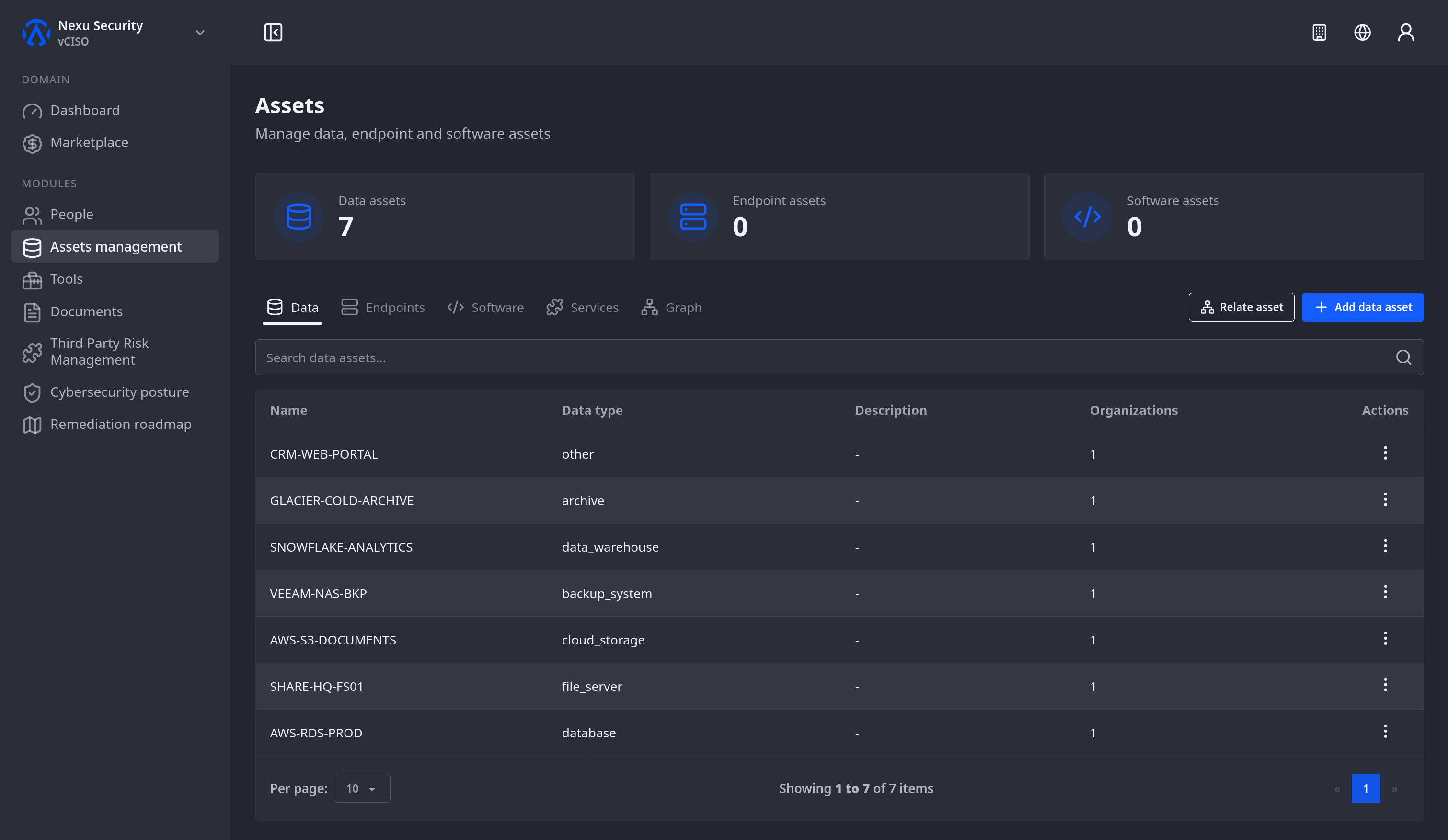Open the organization building icon
Viewport: 1448px width, 840px height.
(1319, 32)
